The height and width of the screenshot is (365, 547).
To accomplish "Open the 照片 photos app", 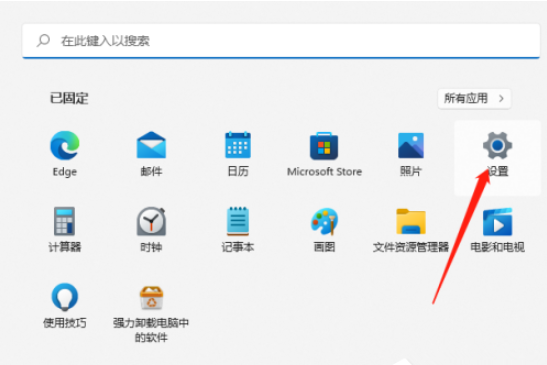I will [x=411, y=146].
